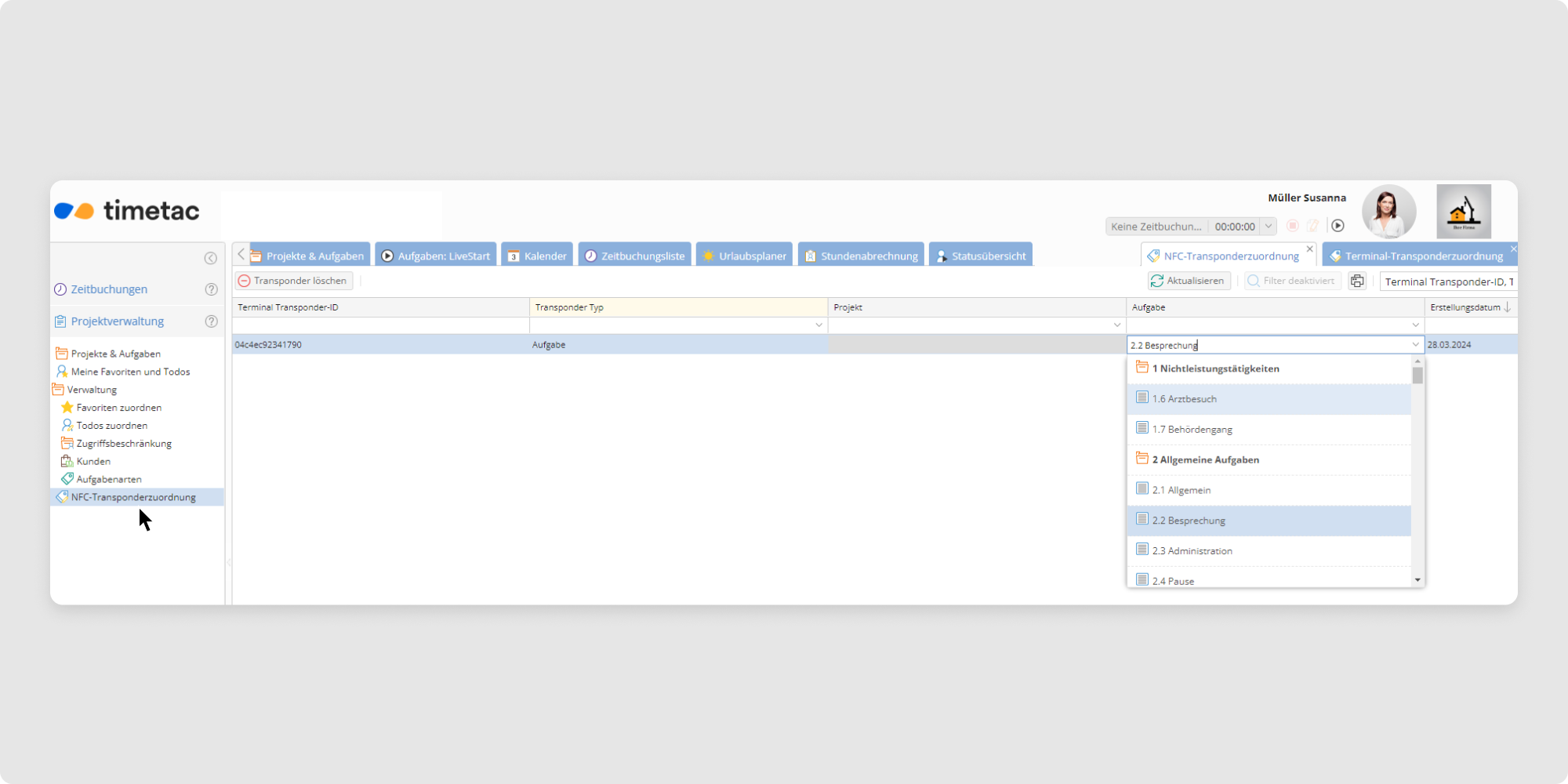Click the company logo image
Screen dimensions: 1568x784
pyautogui.click(x=1463, y=212)
